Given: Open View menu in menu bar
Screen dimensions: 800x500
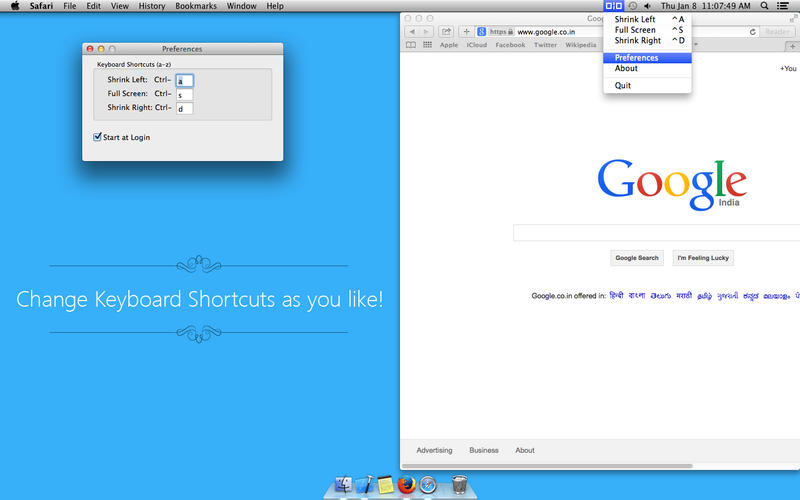Looking at the screenshot, I should (x=120, y=6).
